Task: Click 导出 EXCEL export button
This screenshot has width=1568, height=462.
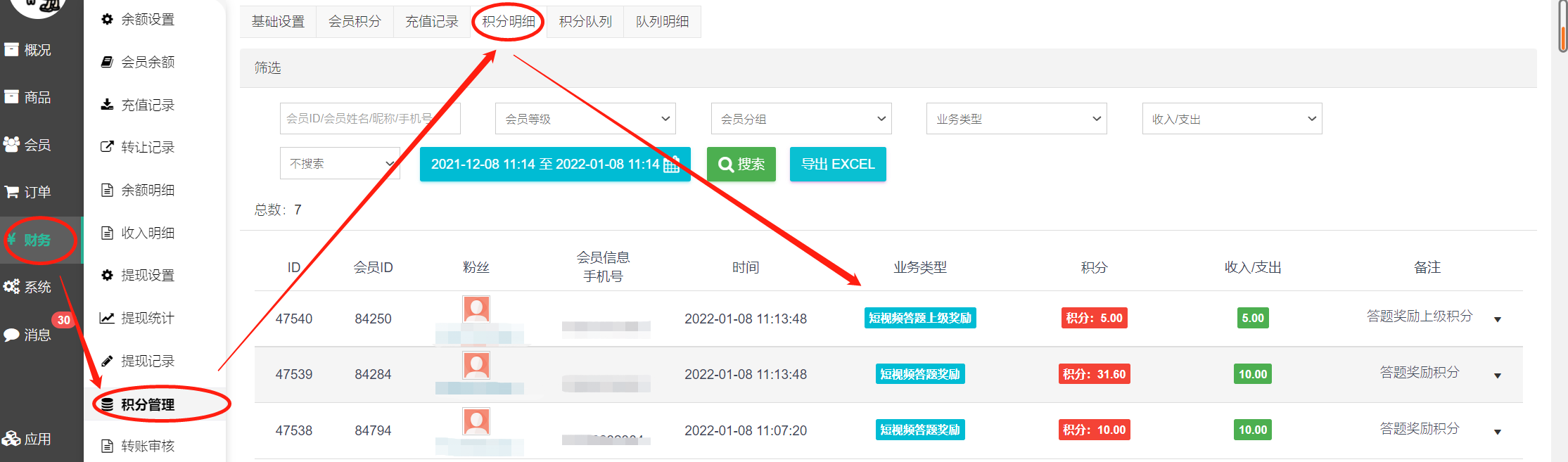Action: 838,164
